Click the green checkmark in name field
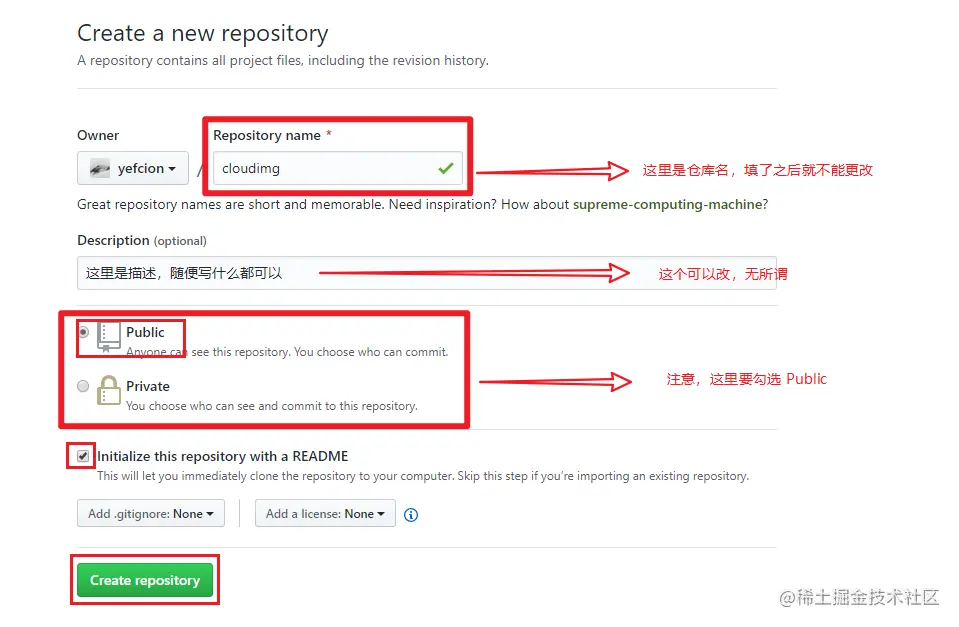 pos(446,168)
